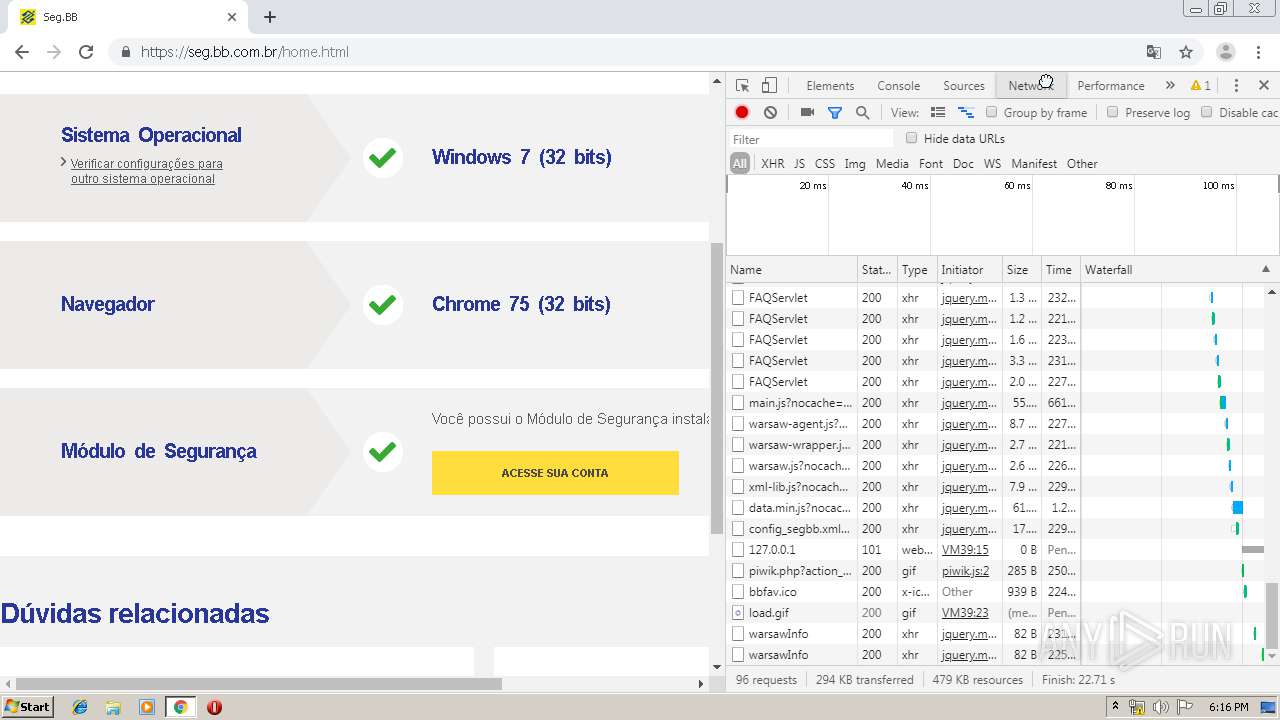Go back in browser history
This screenshot has width=1280, height=720.
(22, 52)
